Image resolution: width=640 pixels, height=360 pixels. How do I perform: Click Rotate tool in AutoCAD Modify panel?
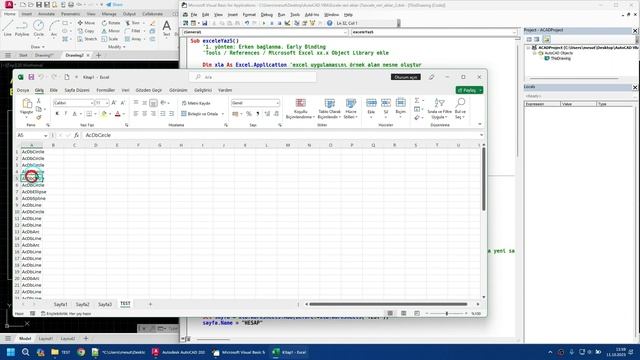tap(111, 23)
